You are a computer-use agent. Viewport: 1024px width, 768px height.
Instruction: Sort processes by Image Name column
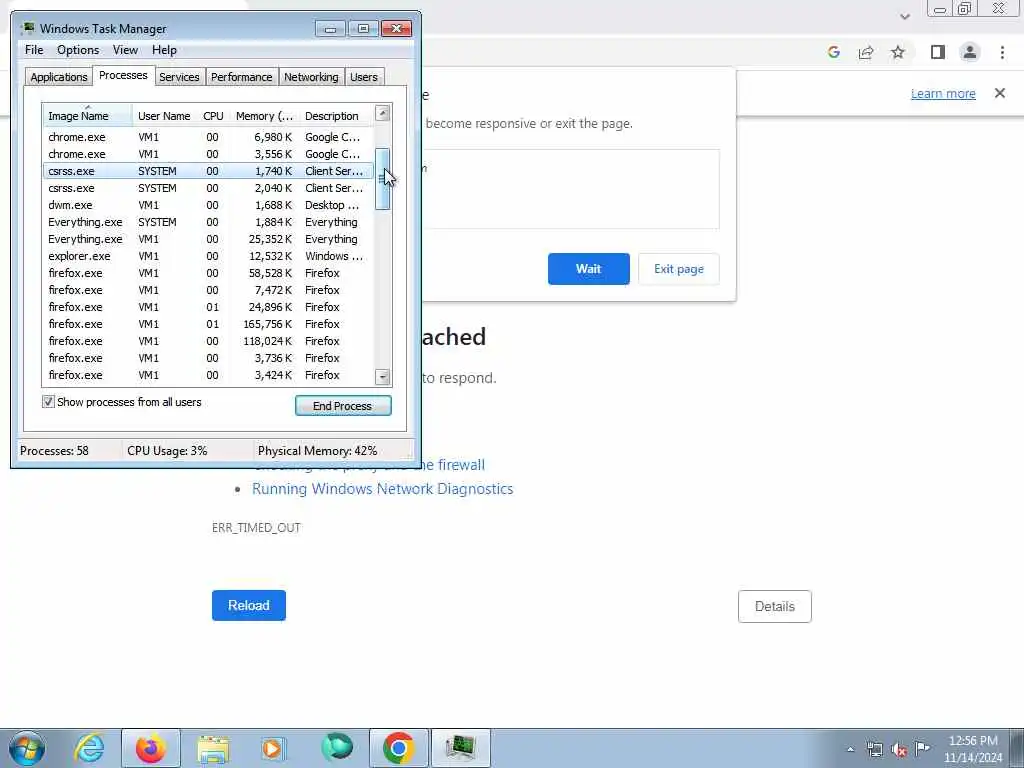pos(88,116)
